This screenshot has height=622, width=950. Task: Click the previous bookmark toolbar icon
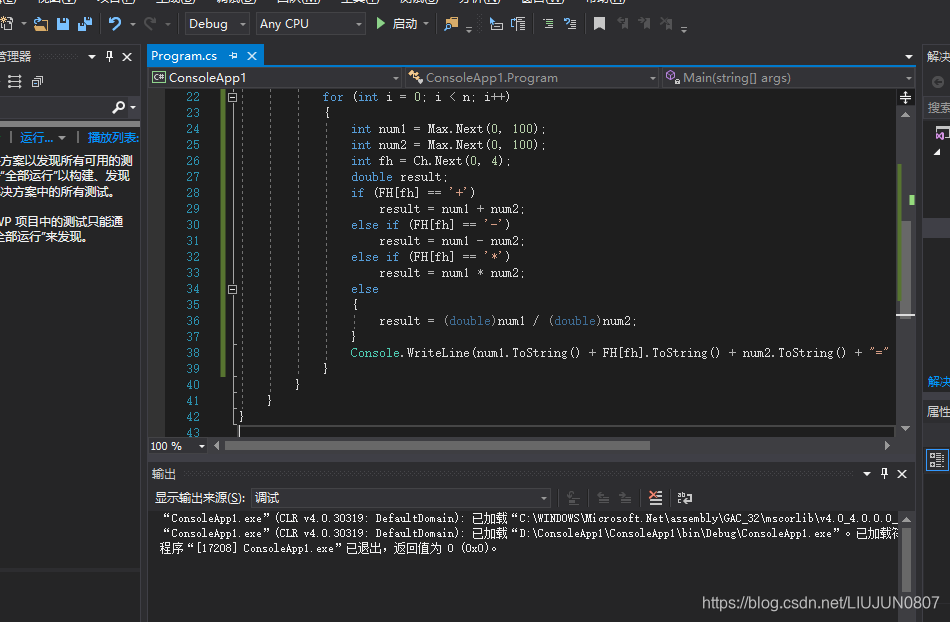(x=622, y=24)
